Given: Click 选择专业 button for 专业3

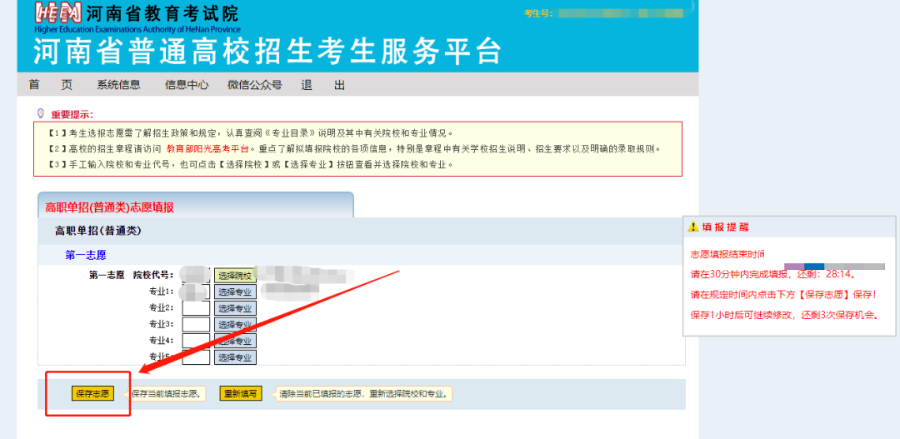Looking at the screenshot, I should point(235,324).
